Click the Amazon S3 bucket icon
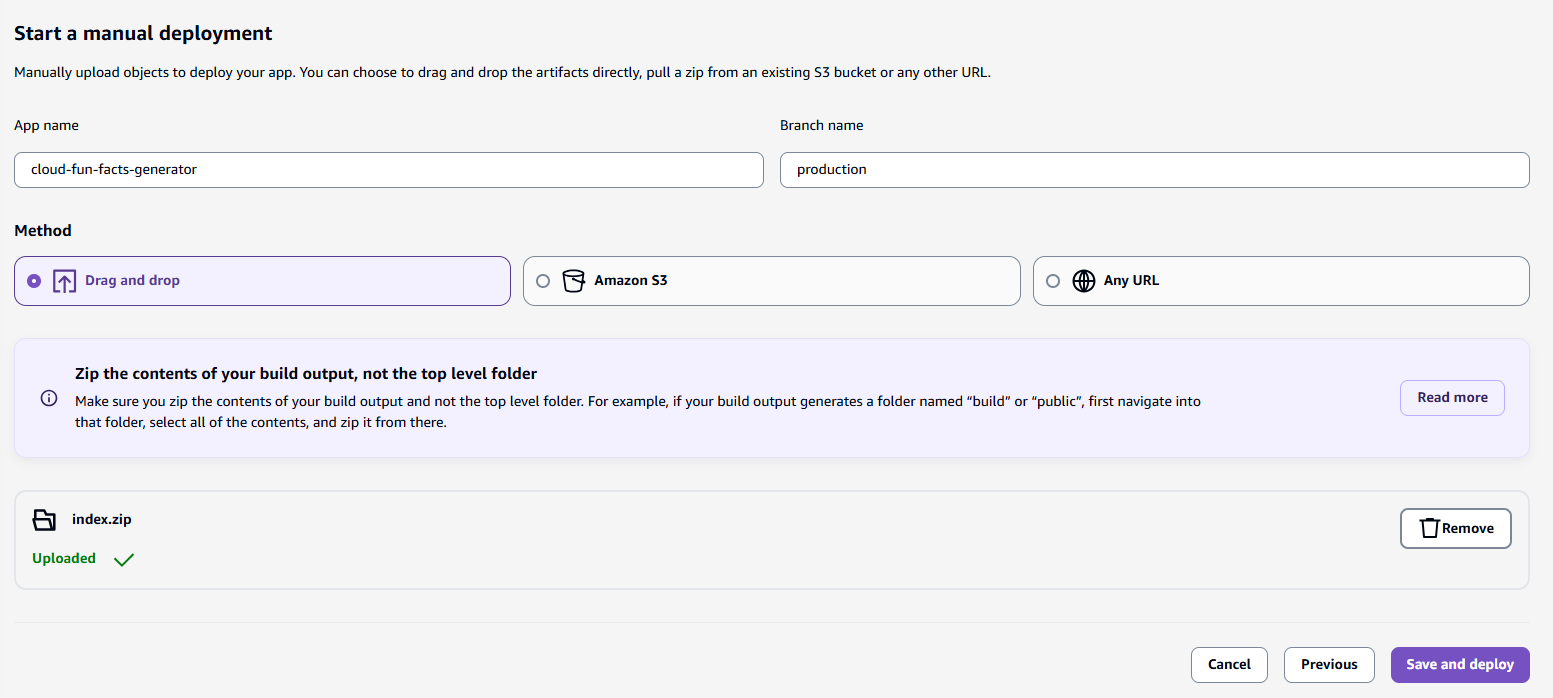1553x698 pixels. pyautogui.click(x=573, y=281)
